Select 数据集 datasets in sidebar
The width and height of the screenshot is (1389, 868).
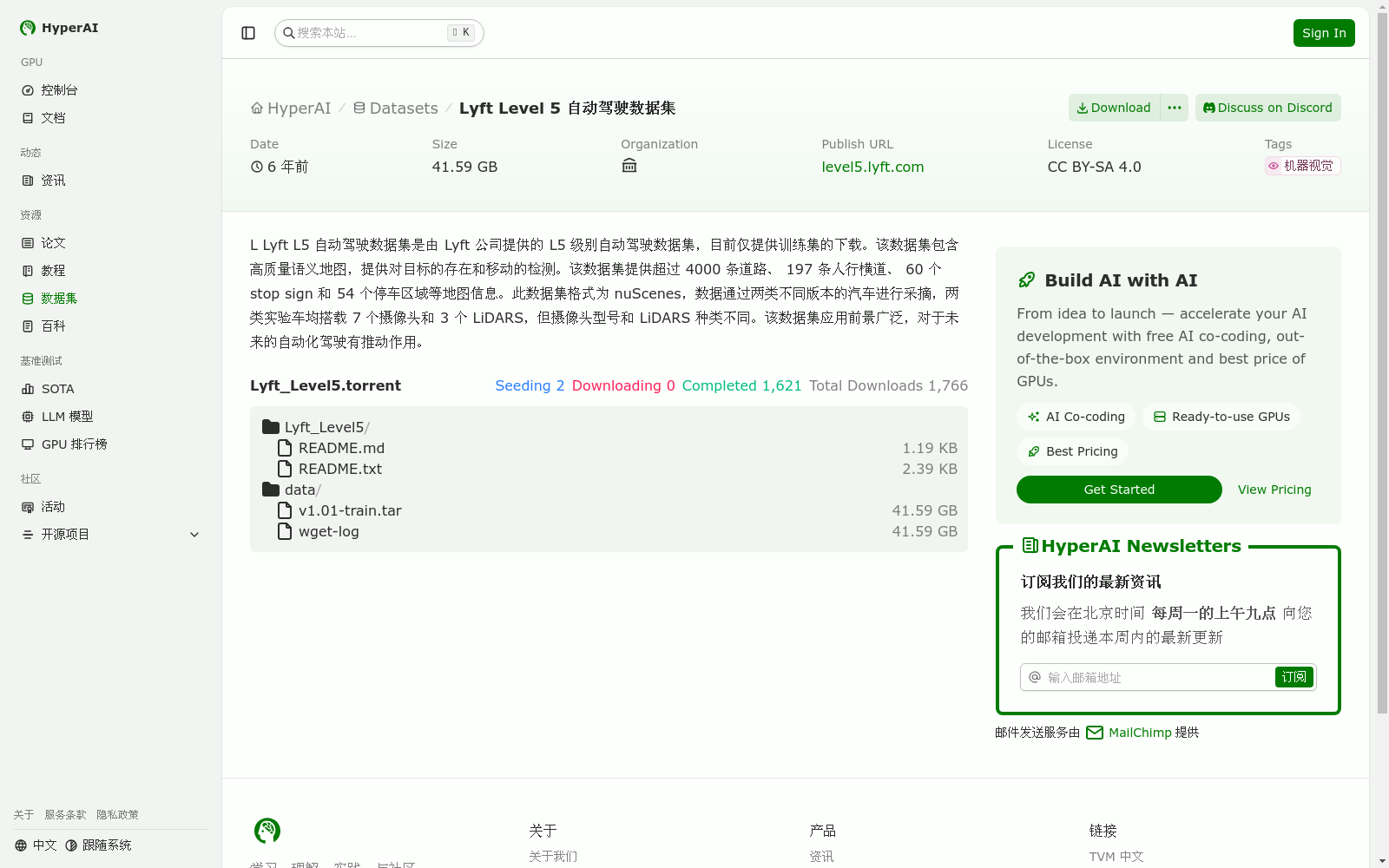click(110, 299)
